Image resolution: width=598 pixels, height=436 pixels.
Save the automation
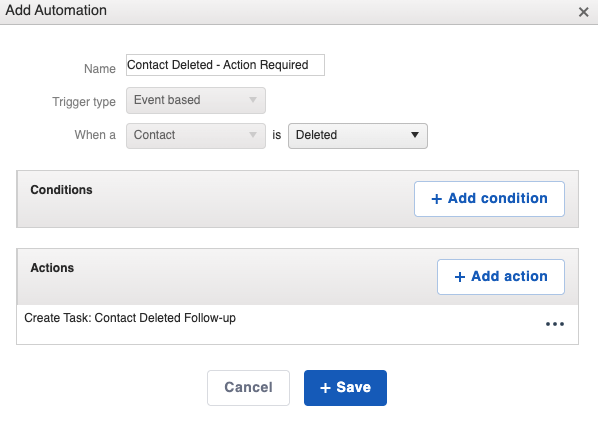click(x=345, y=388)
